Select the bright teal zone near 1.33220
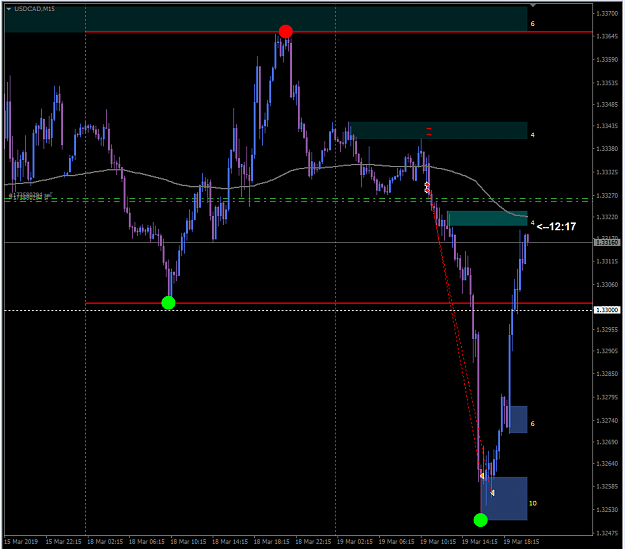Screen dimensions: 625x549 pos(487,218)
